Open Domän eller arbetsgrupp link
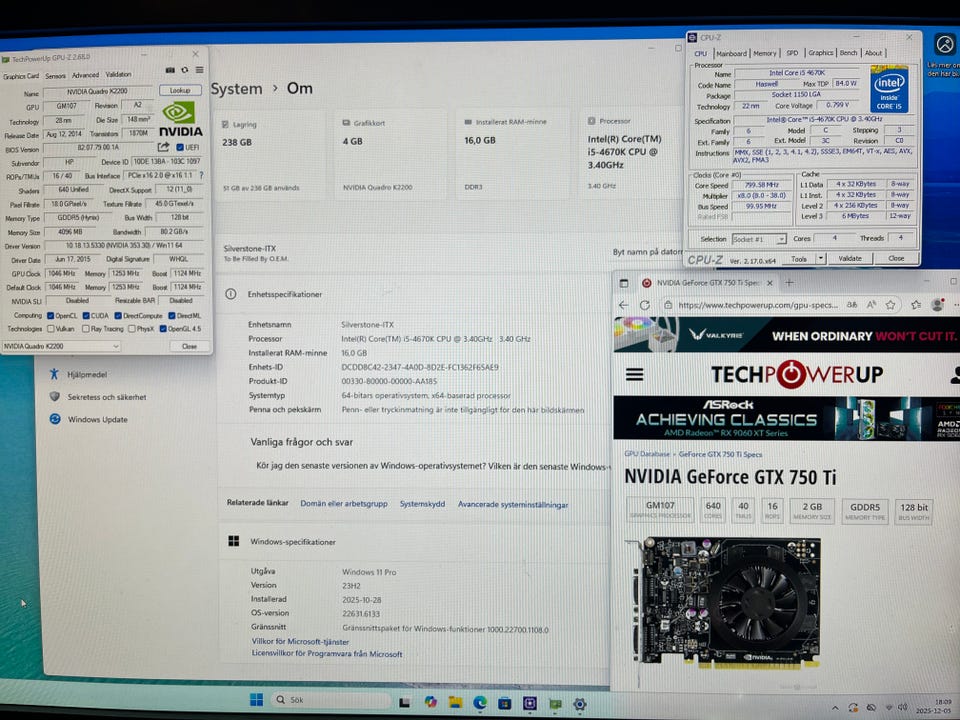 point(344,503)
